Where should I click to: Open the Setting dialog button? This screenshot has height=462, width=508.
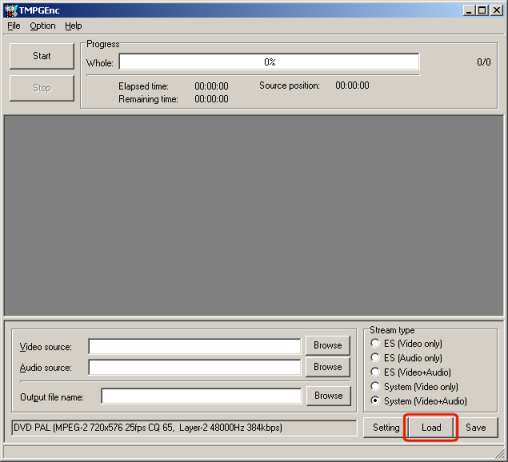(x=386, y=427)
